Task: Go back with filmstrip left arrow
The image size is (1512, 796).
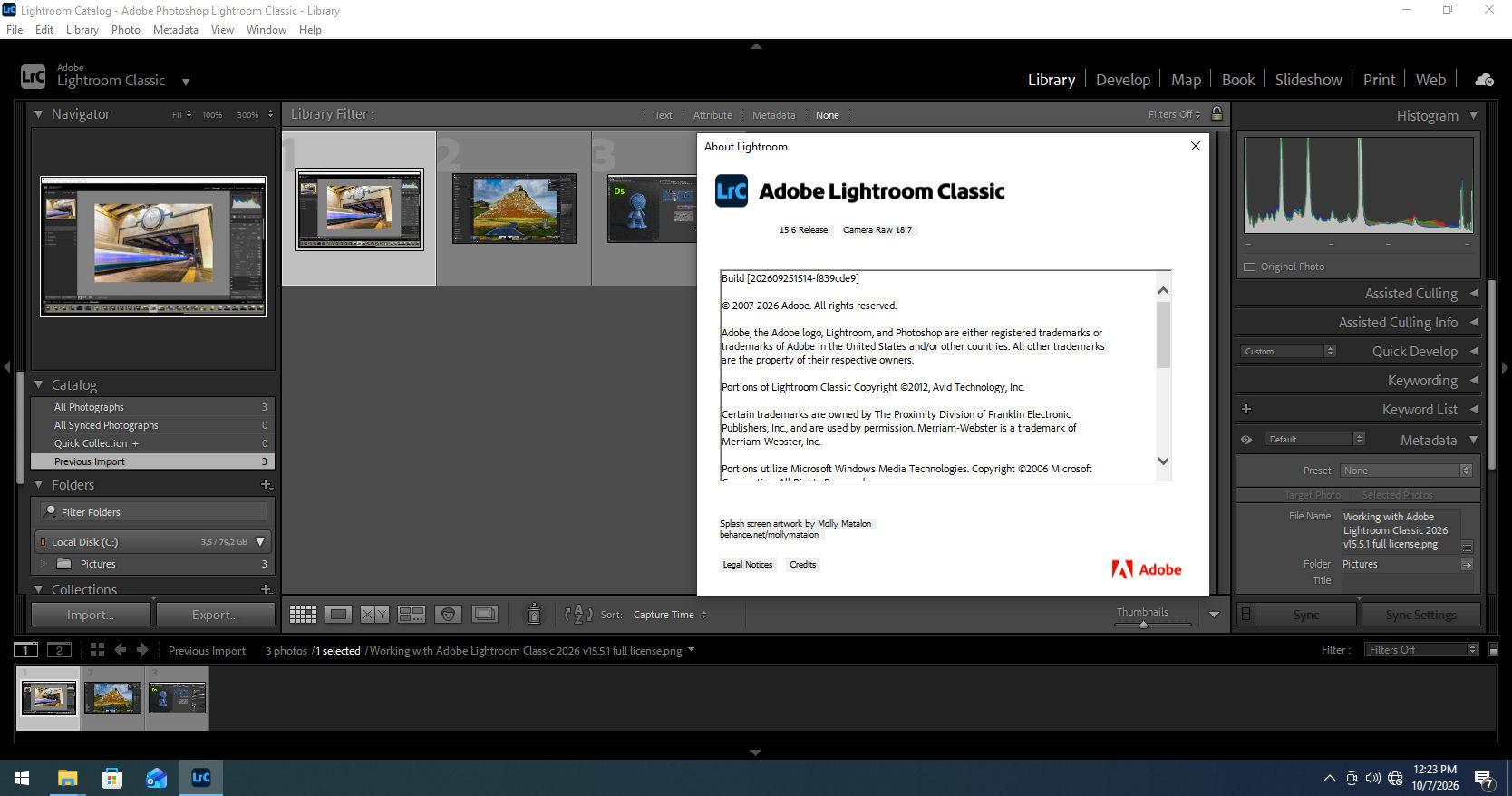Action: (121, 650)
